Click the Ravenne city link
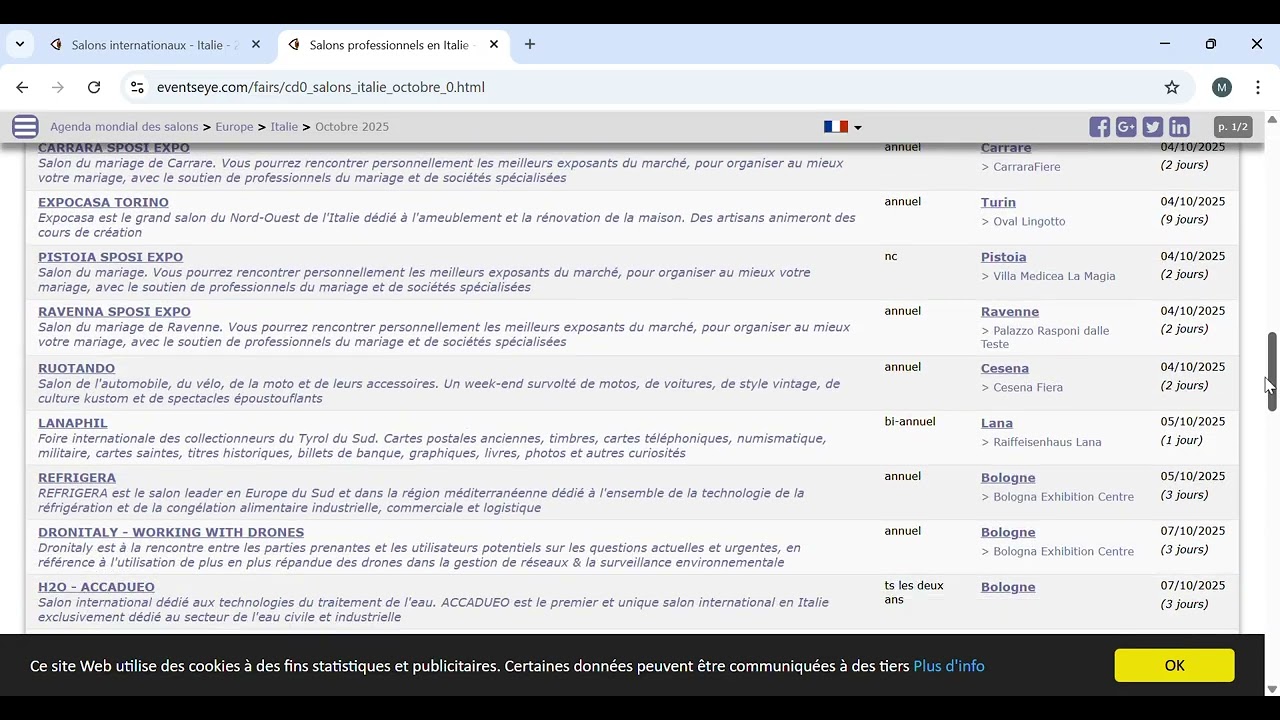Screen dimensions: 1280x720 click(x=1010, y=312)
